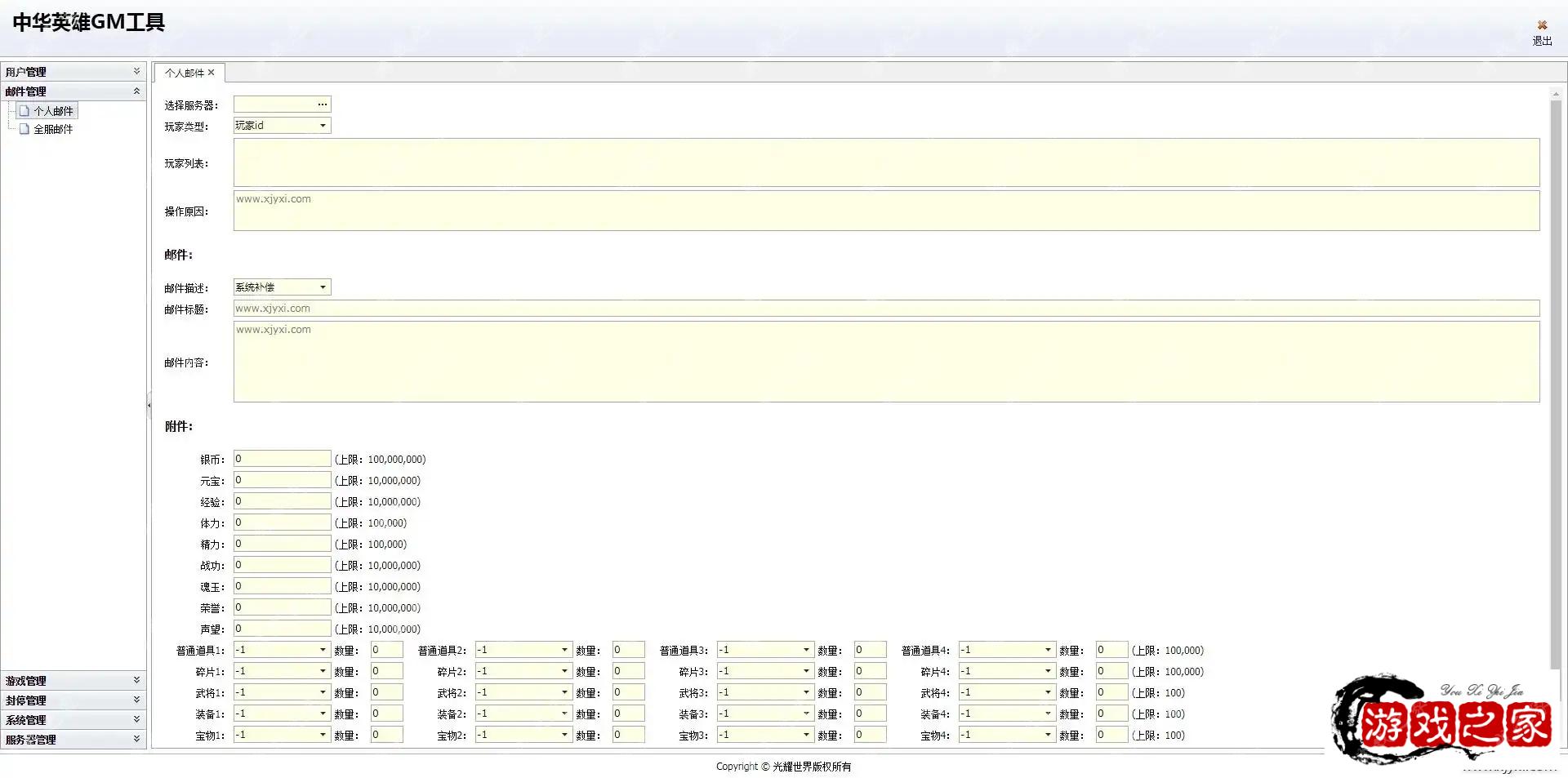
Task: Expand the 封停管理 panel
Action: 136,700
